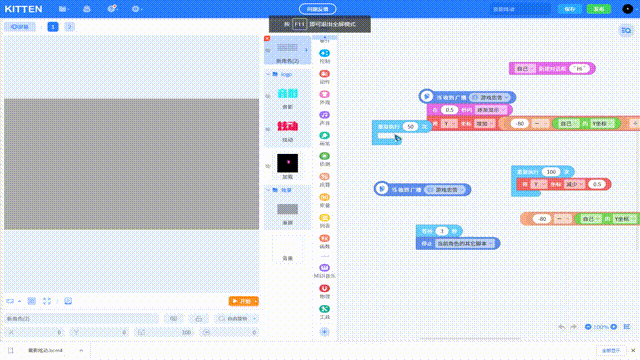Click the green Publish (发布) button

pyautogui.click(x=598, y=9)
